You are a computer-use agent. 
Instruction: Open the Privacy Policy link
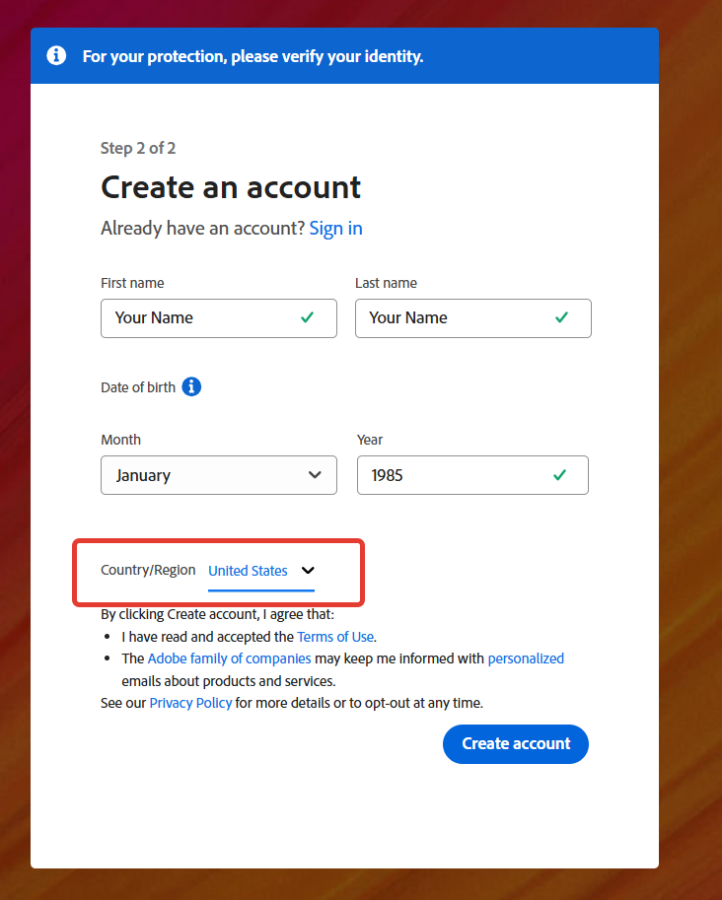(191, 703)
